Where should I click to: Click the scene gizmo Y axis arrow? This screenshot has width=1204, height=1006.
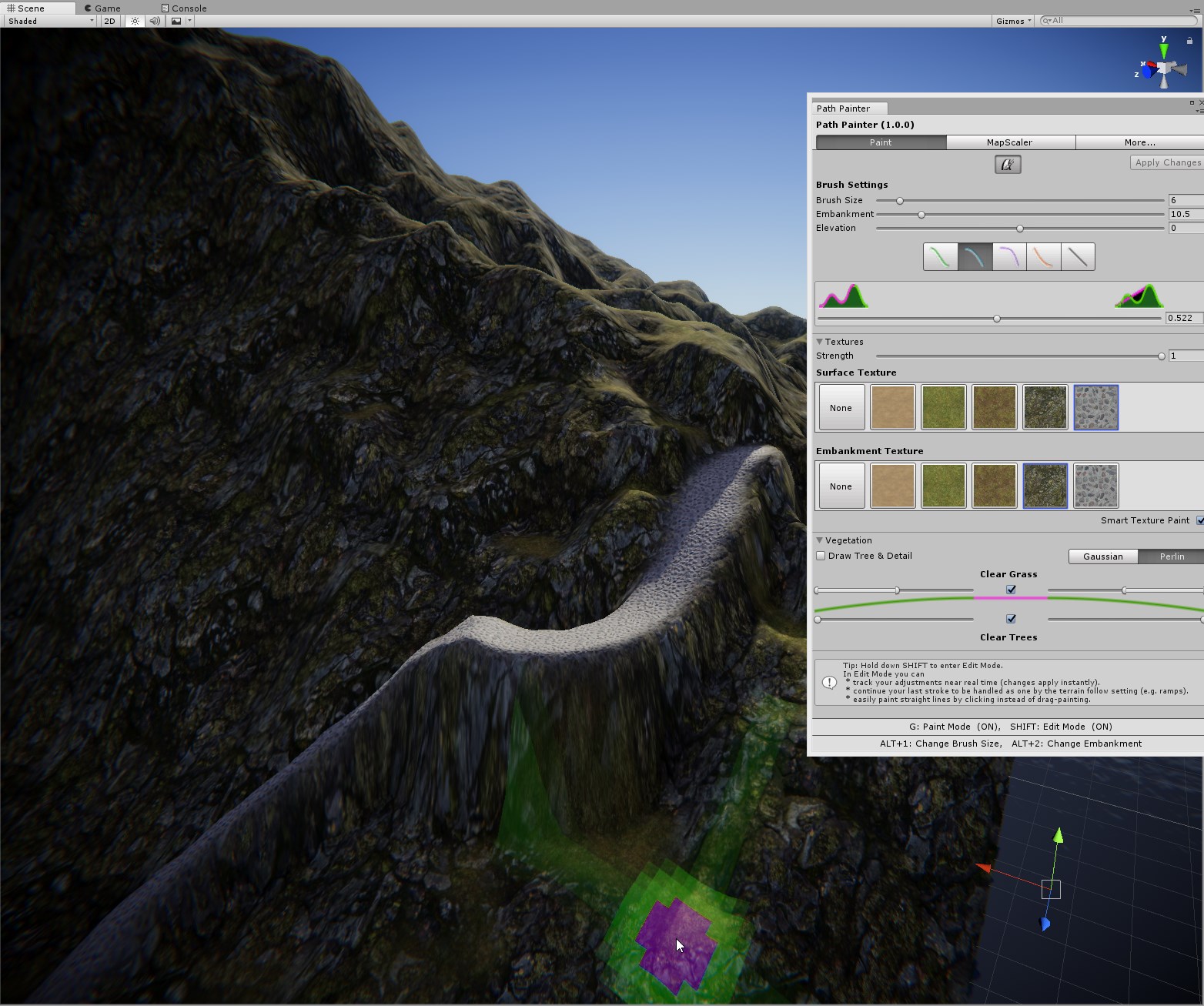click(x=1163, y=52)
